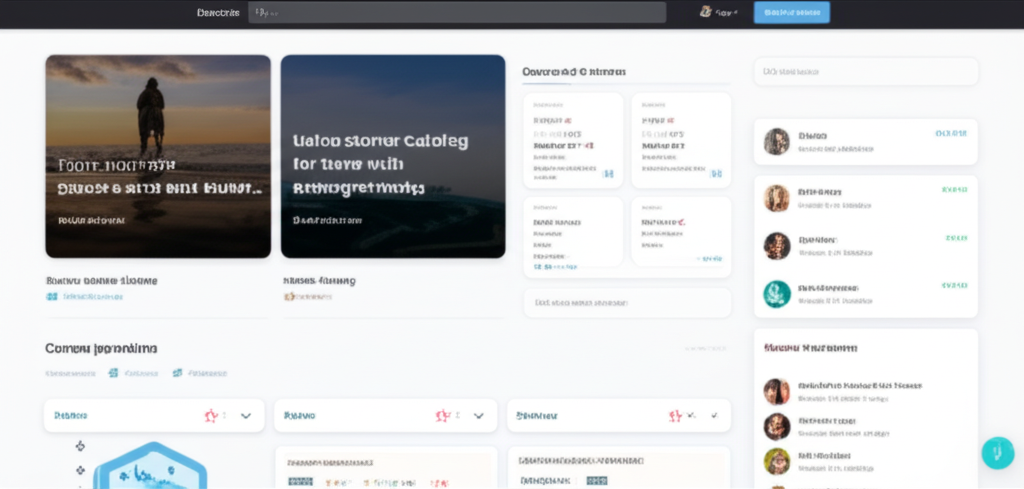Screen dimensions: 1024x489
Task: Focus the text field below the four small cards
Action: (628, 303)
